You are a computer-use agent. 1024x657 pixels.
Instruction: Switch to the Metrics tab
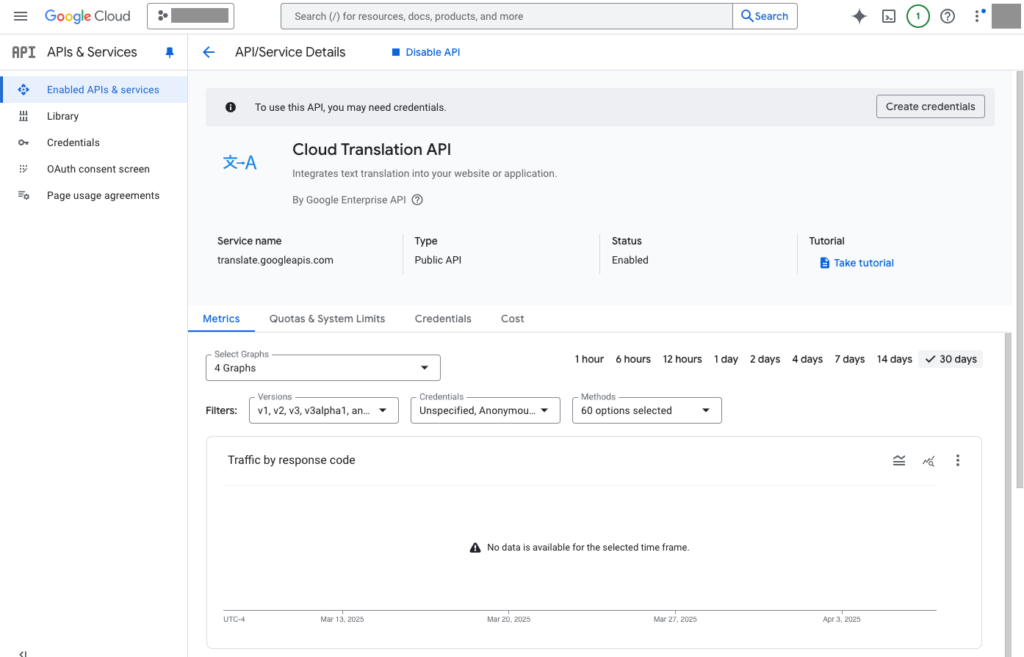click(221, 319)
